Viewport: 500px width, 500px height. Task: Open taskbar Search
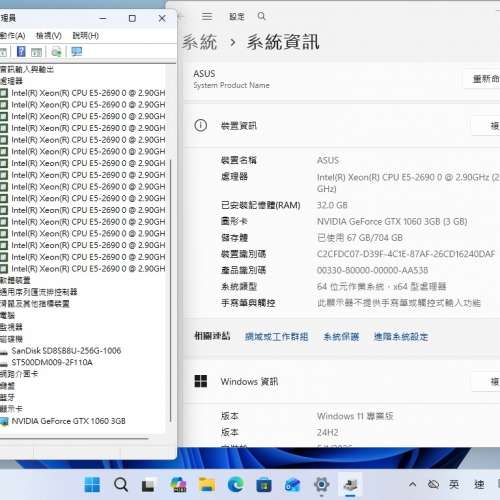pyautogui.click(x=121, y=484)
